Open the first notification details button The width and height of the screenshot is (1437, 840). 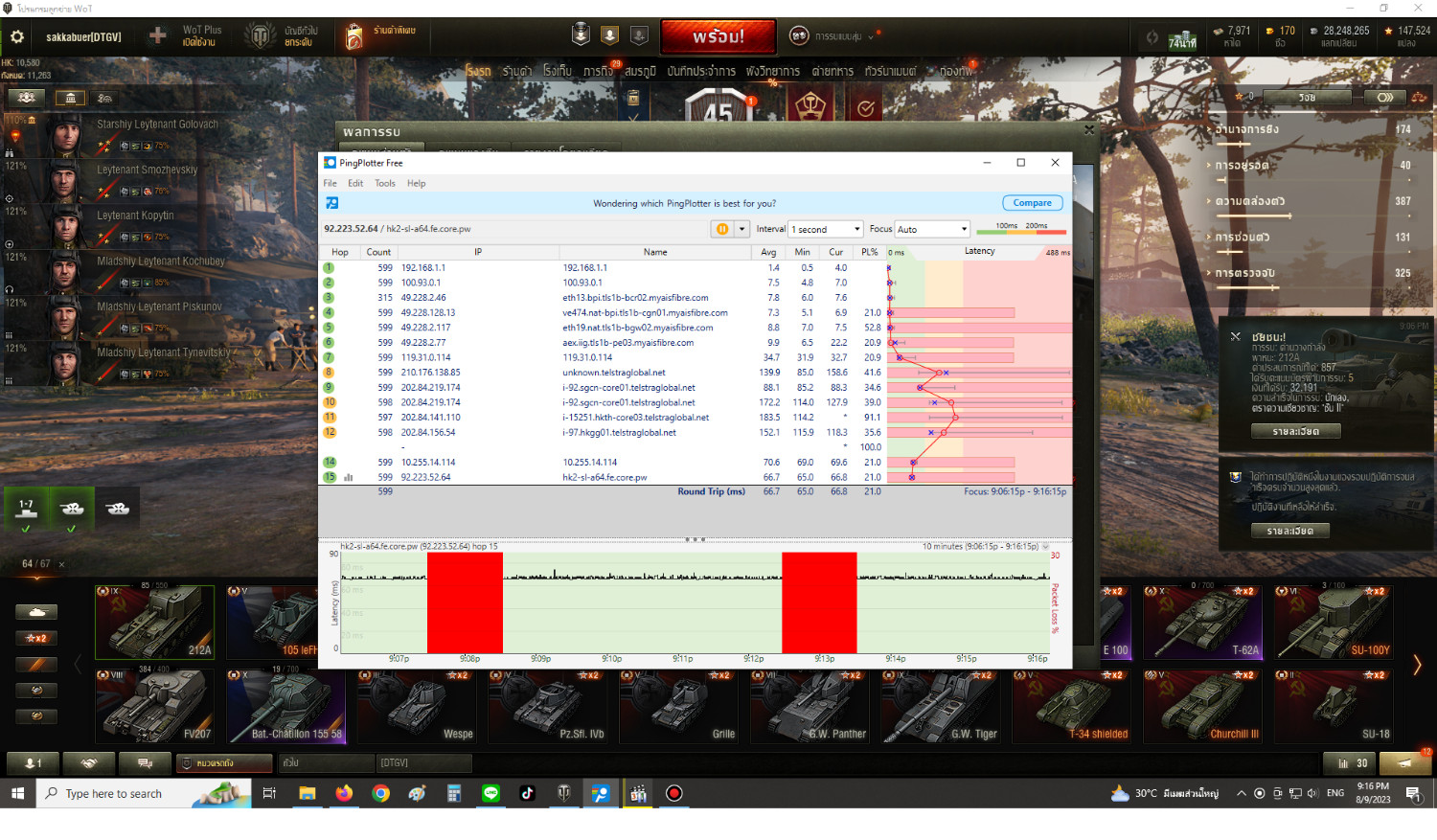click(1295, 432)
